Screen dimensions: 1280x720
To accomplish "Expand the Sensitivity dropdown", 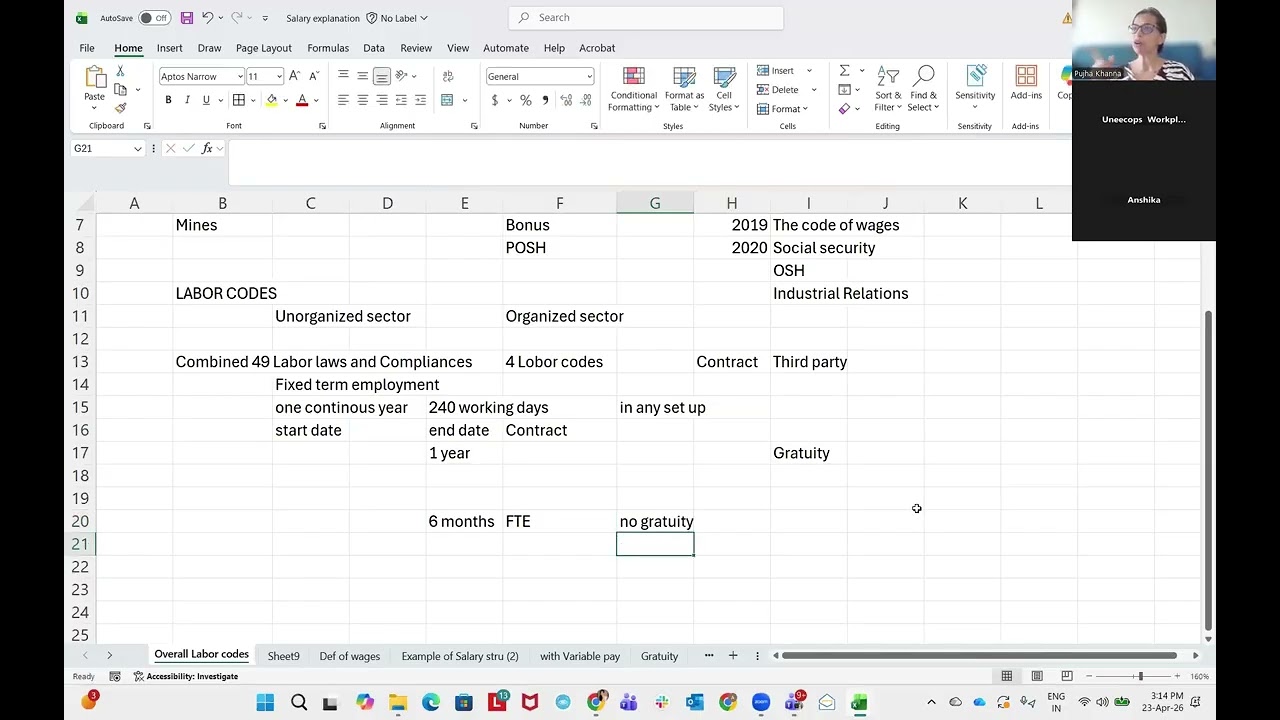I will point(975,107).
